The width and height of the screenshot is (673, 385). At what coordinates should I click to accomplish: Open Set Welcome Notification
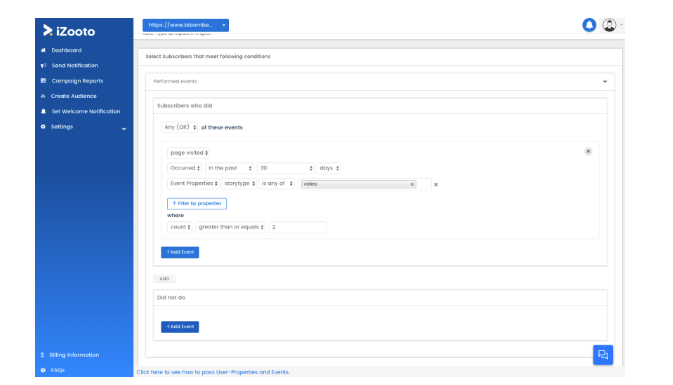[86, 111]
